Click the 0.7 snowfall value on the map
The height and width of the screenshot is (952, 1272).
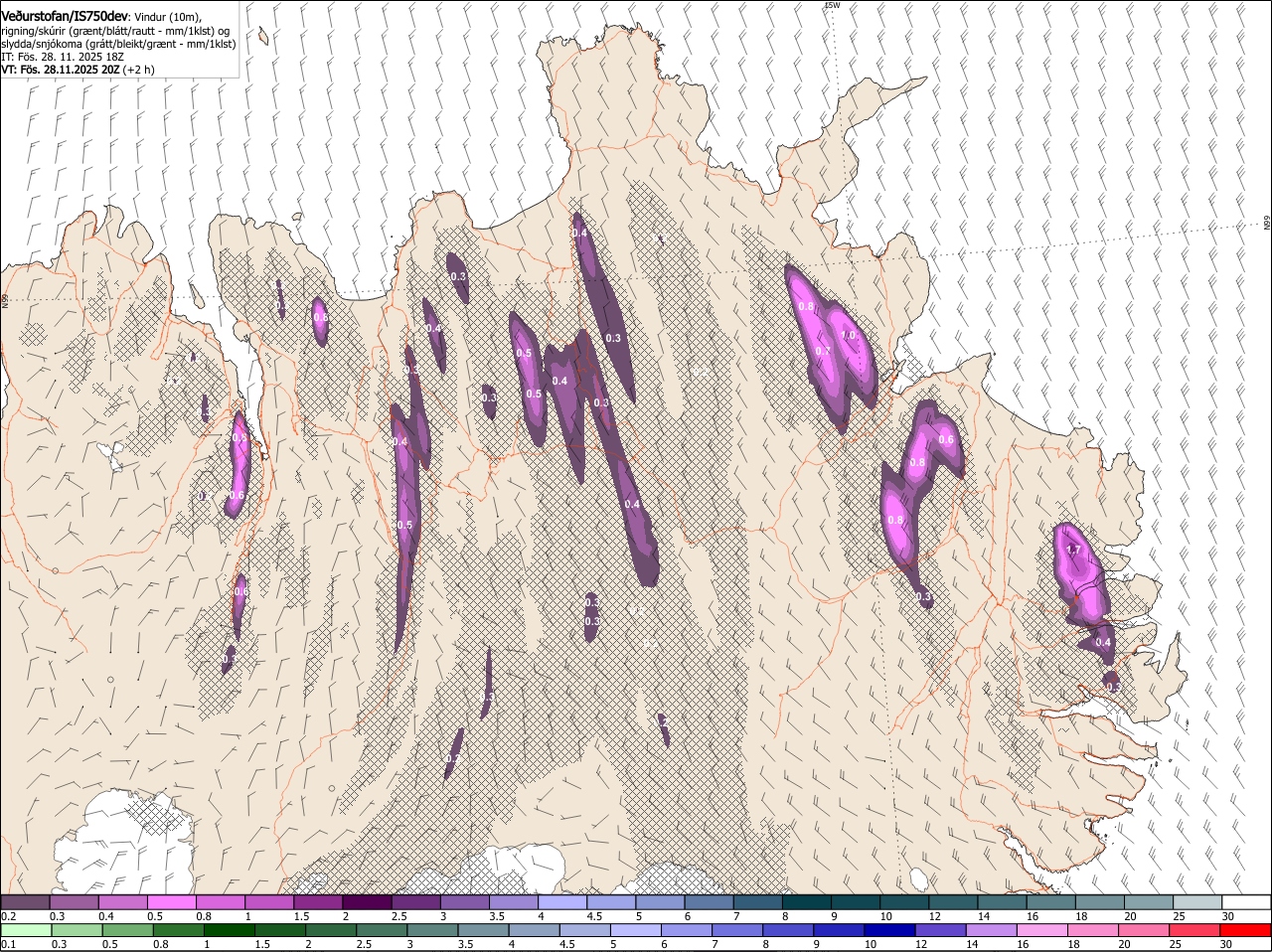823,351
